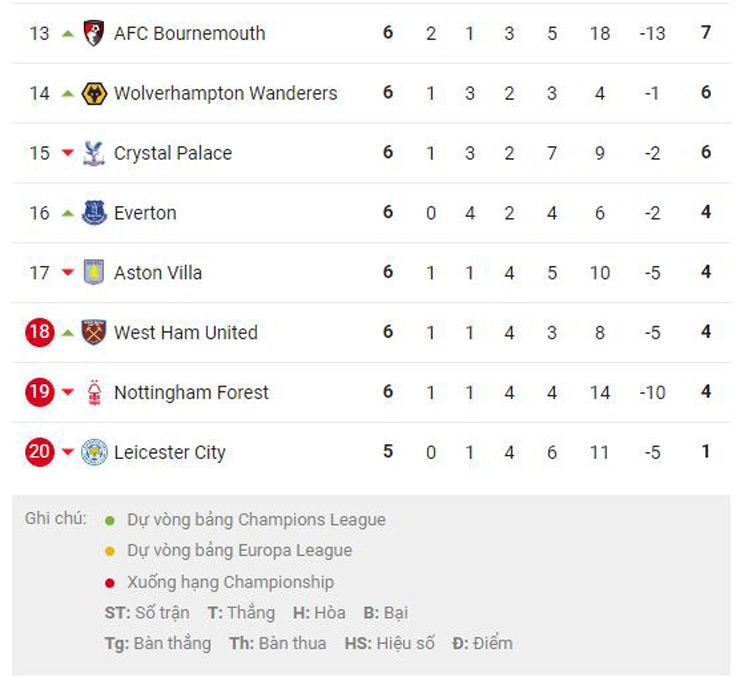Screen dimensions: 740x689
Task: Open the AFC Bournemouth team link
Action: [x=189, y=33]
